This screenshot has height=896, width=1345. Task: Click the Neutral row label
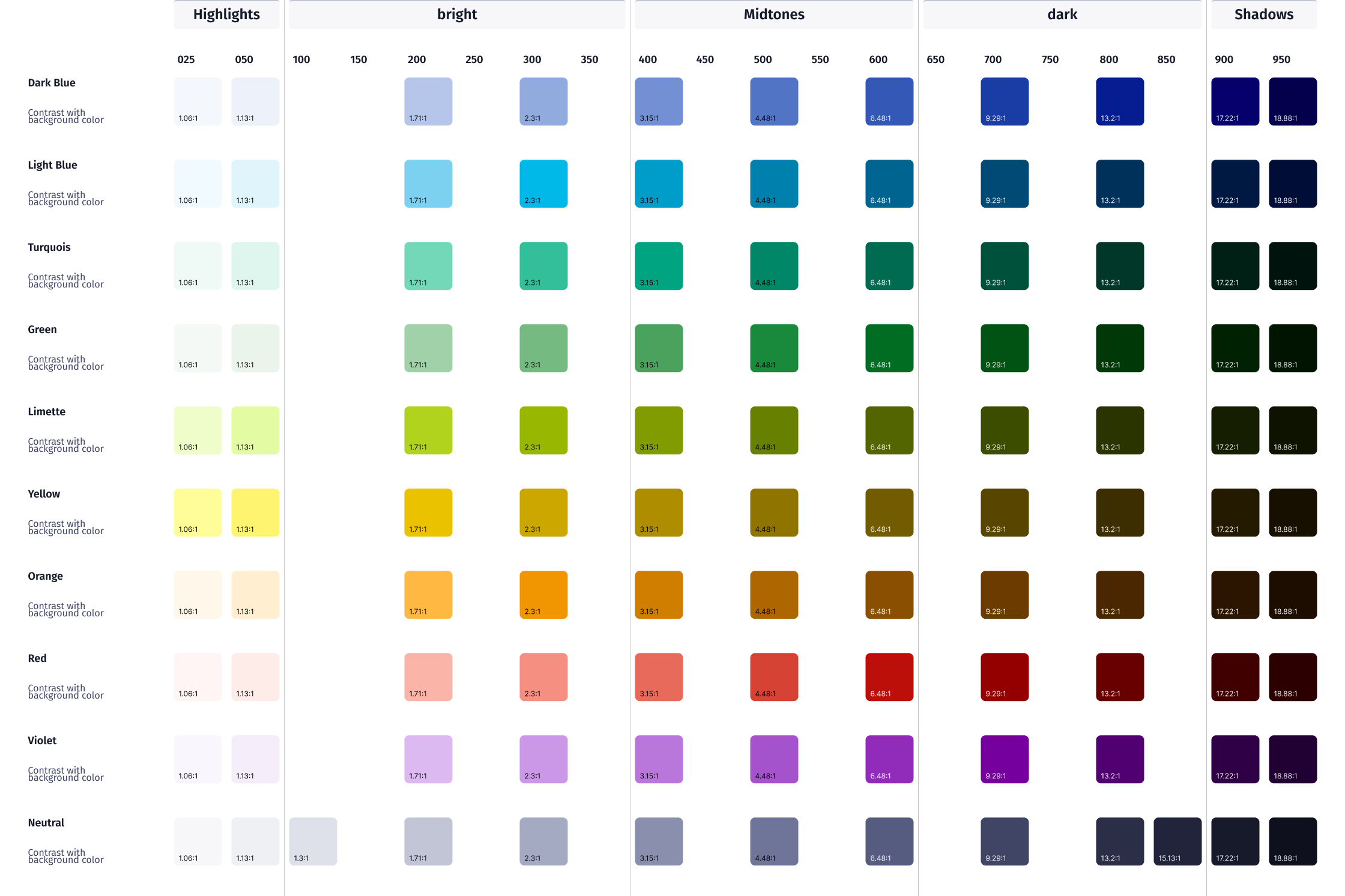coord(46,823)
